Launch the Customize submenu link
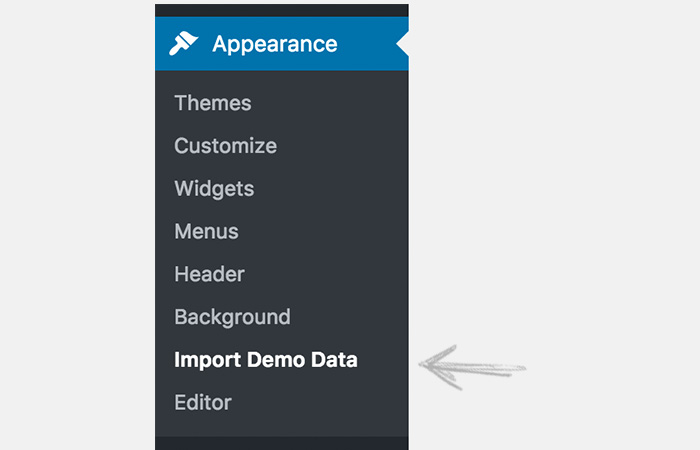 tap(225, 146)
